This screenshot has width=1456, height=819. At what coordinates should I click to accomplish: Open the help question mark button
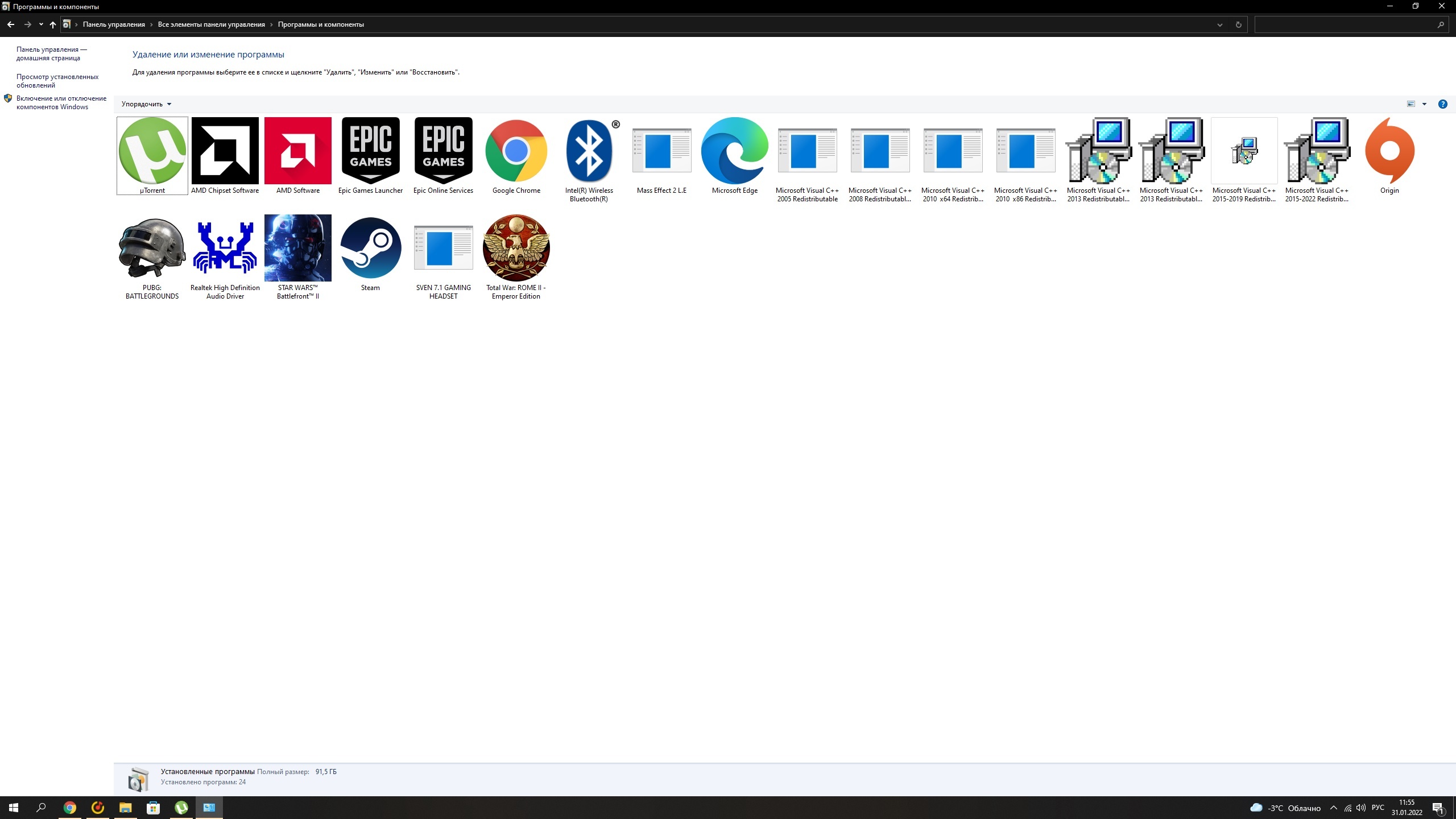click(1442, 104)
